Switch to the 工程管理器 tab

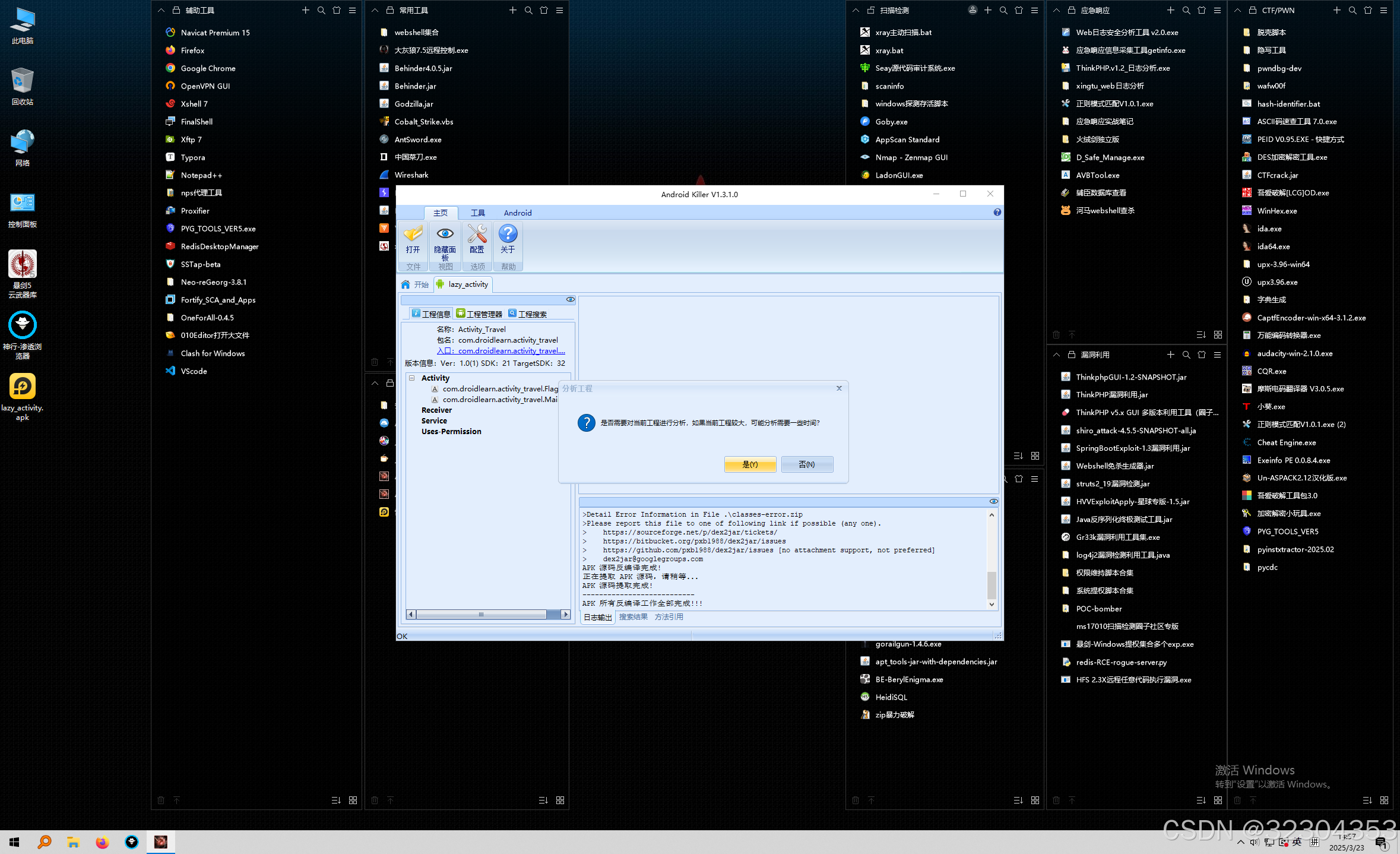(x=479, y=314)
